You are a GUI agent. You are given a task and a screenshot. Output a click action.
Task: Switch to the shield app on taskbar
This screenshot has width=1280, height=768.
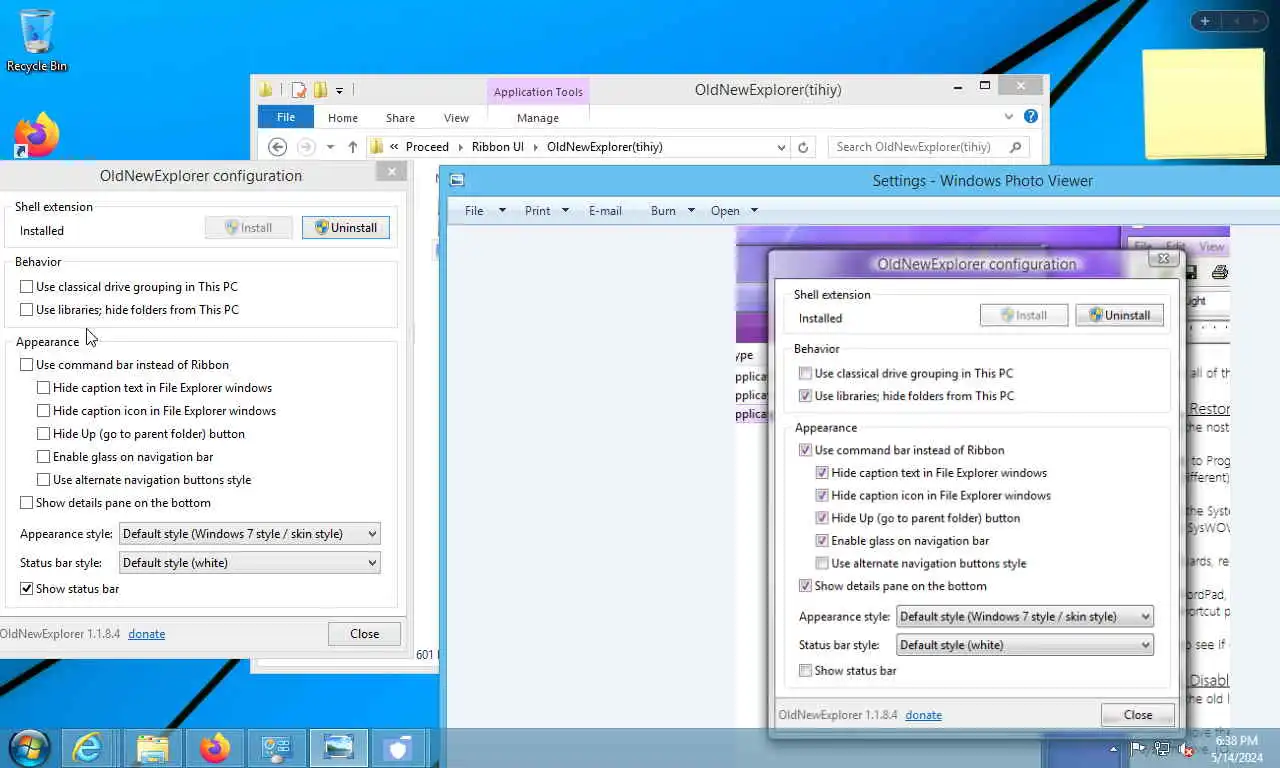coord(399,748)
